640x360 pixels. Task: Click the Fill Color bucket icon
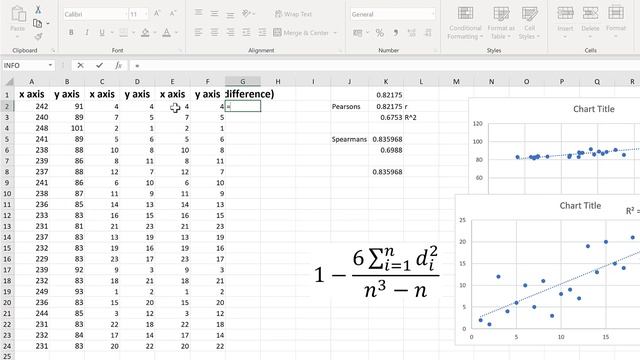tap(145, 32)
